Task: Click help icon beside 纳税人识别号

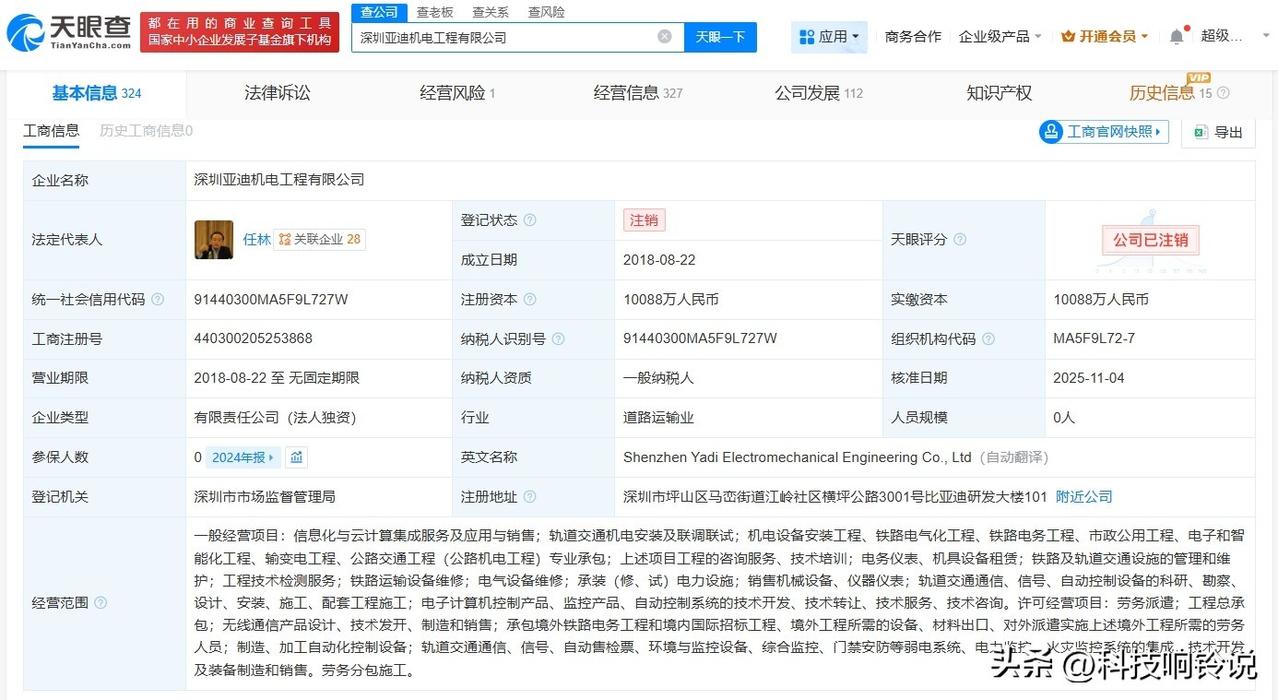Action: coord(558,339)
